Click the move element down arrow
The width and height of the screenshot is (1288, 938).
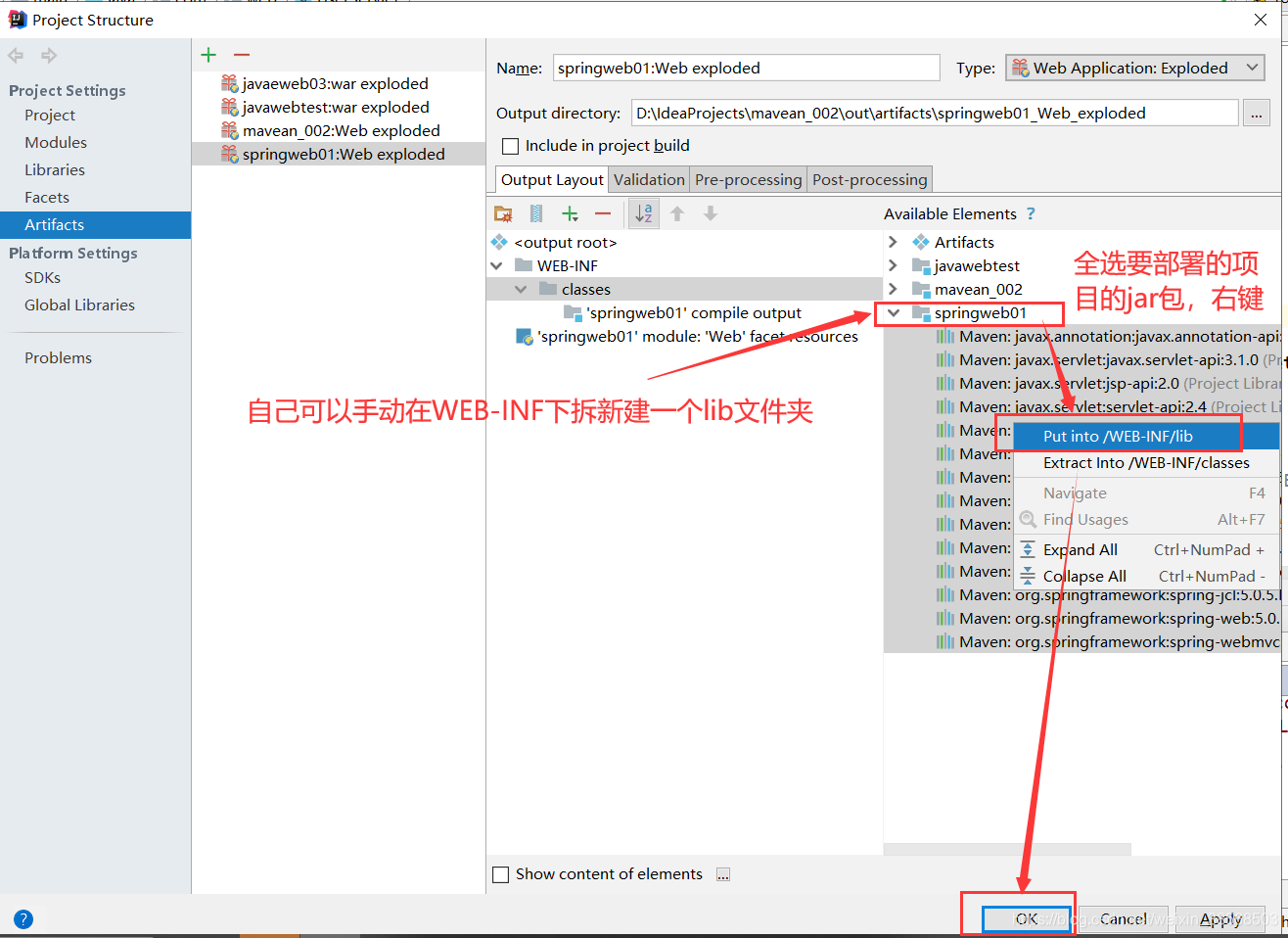[709, 213]
